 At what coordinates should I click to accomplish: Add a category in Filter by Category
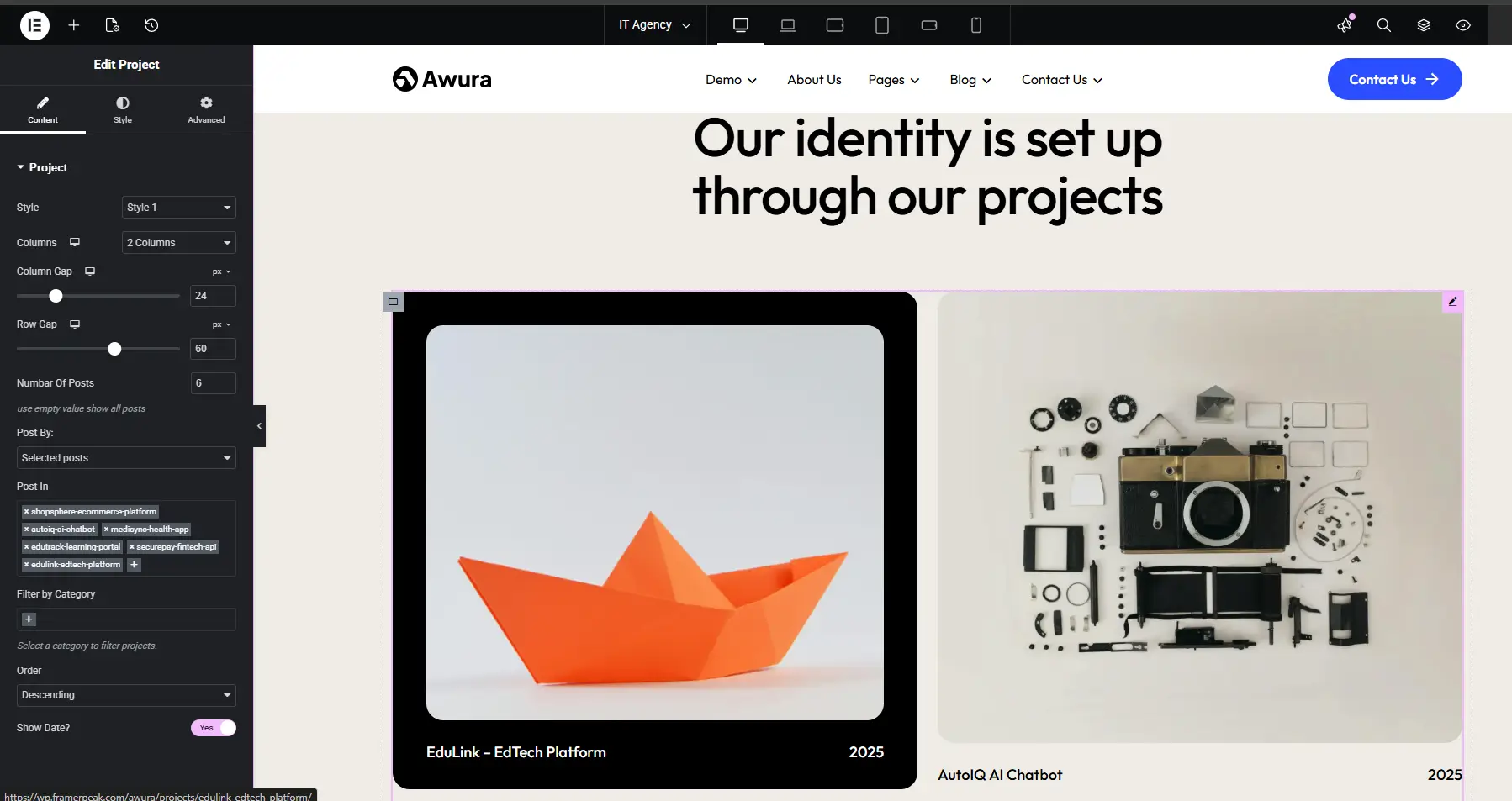(x=29, y=619)
